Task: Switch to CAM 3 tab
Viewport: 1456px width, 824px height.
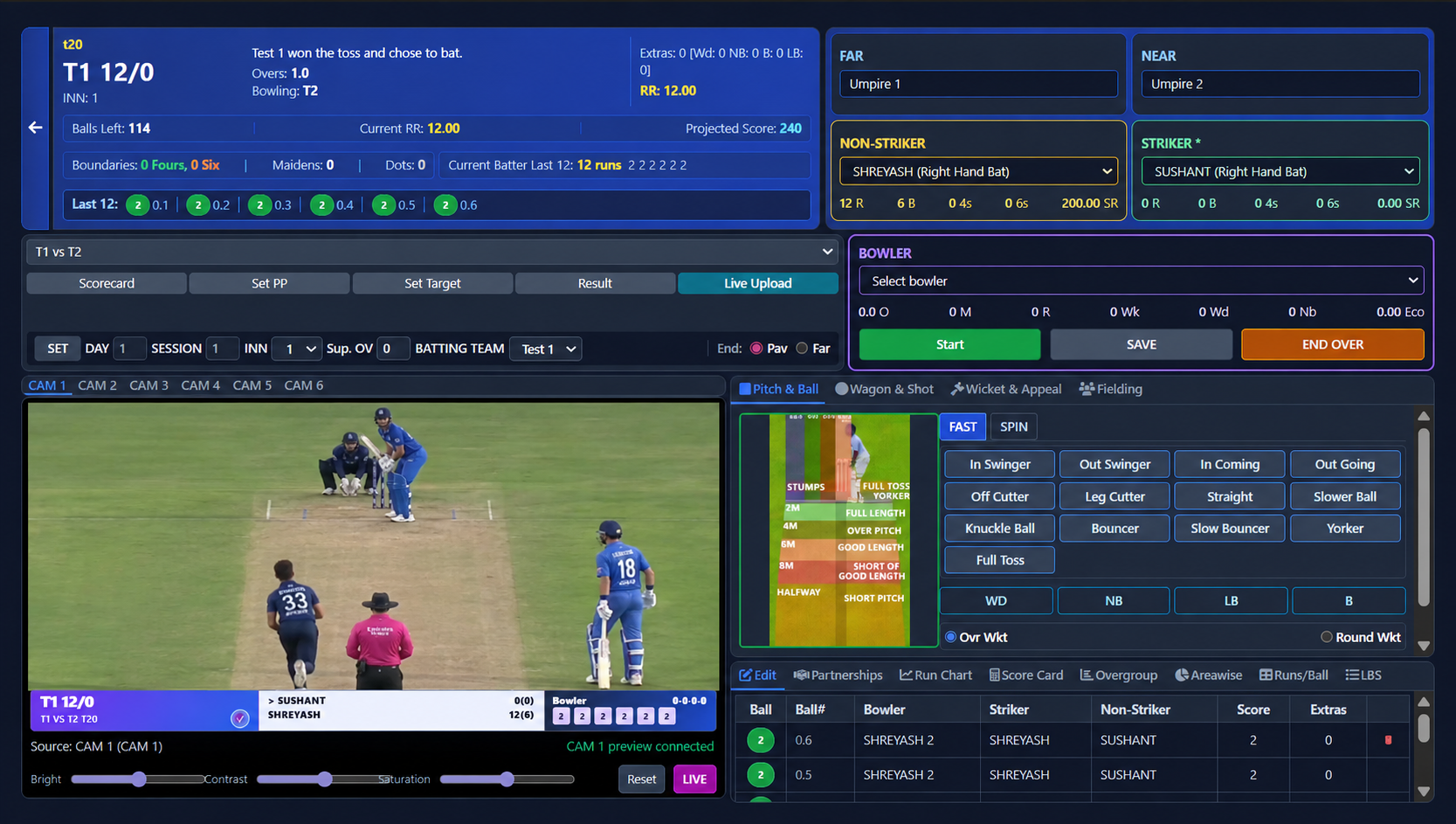Action: click(148, 385)
